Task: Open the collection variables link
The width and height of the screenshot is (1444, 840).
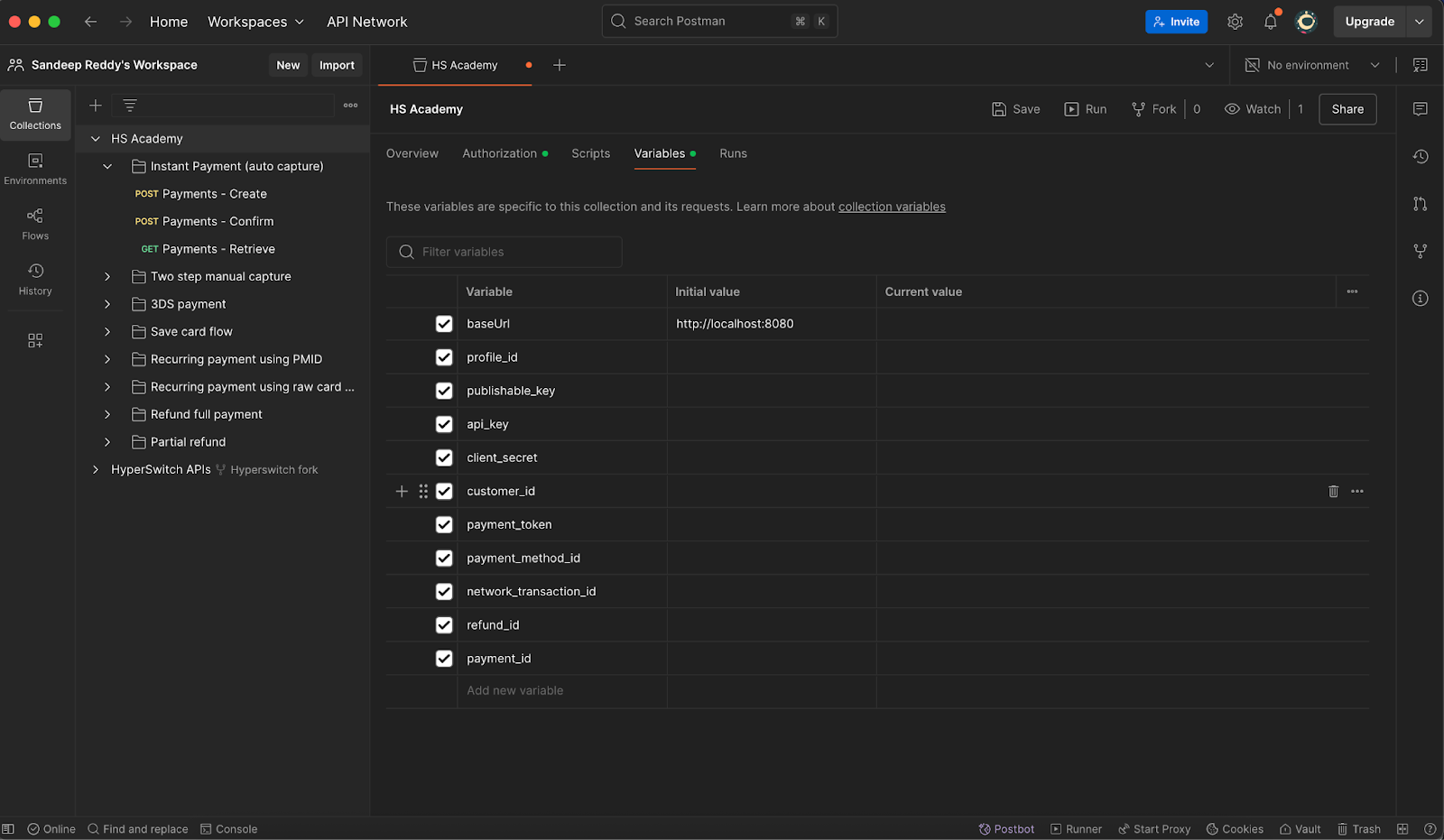Action: tap(891, 207)
